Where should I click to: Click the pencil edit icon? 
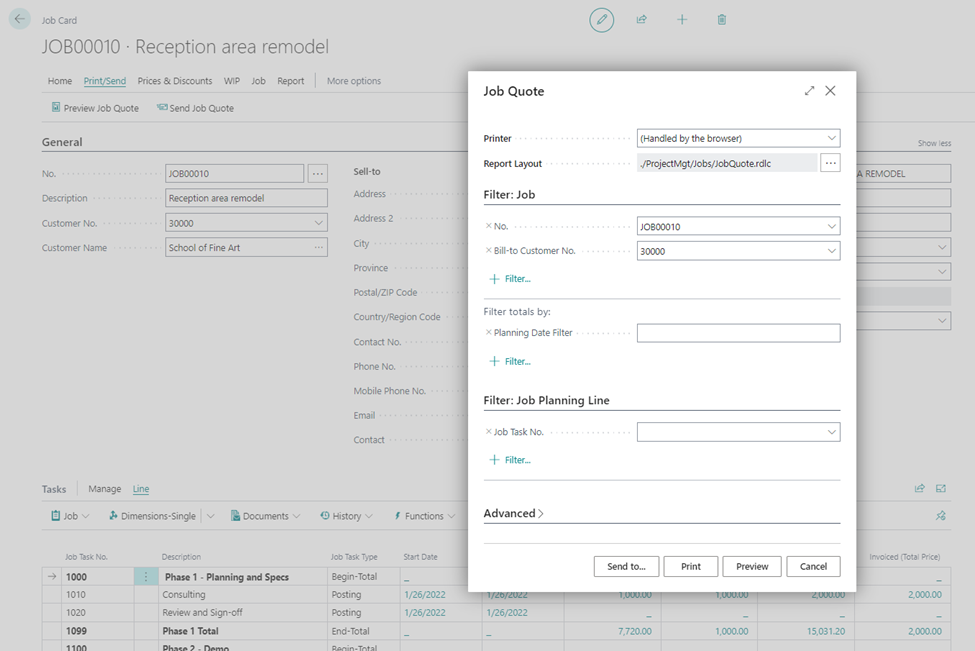click(601, 19)
